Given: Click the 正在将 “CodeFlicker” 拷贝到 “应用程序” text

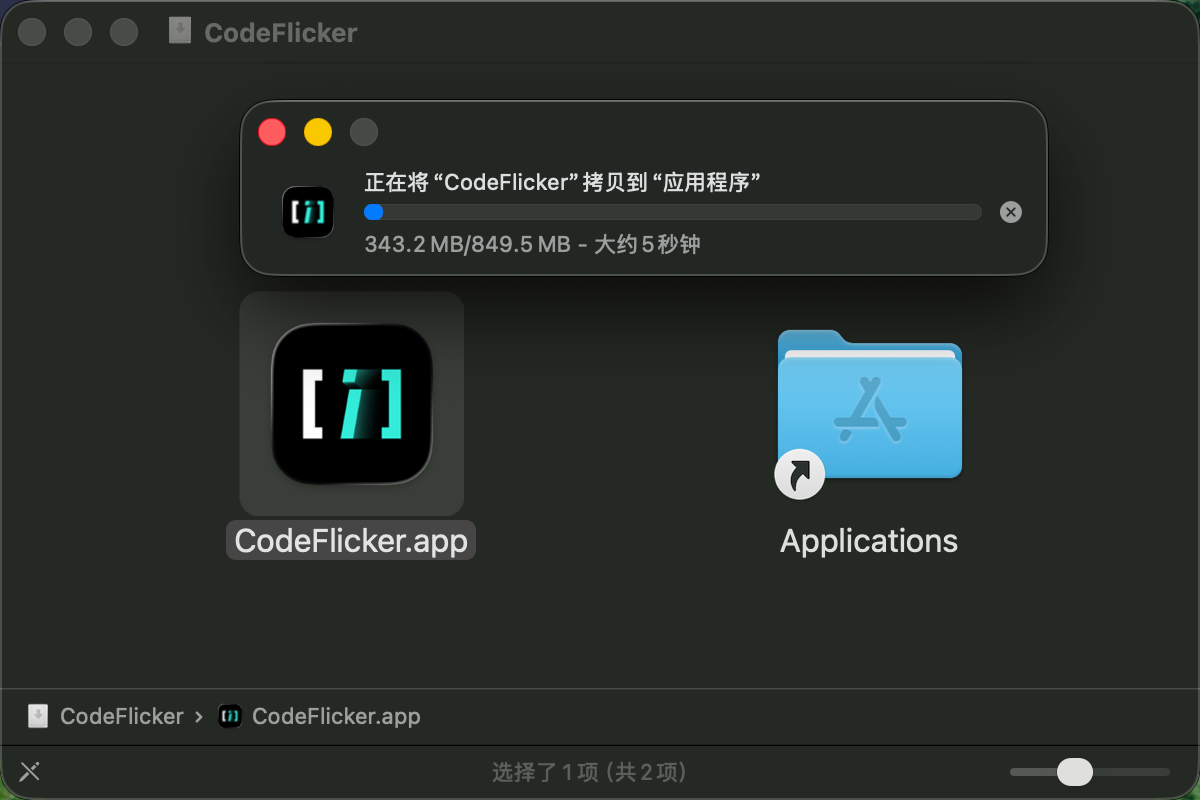Looking at the screenshot, I should point(563,182).
